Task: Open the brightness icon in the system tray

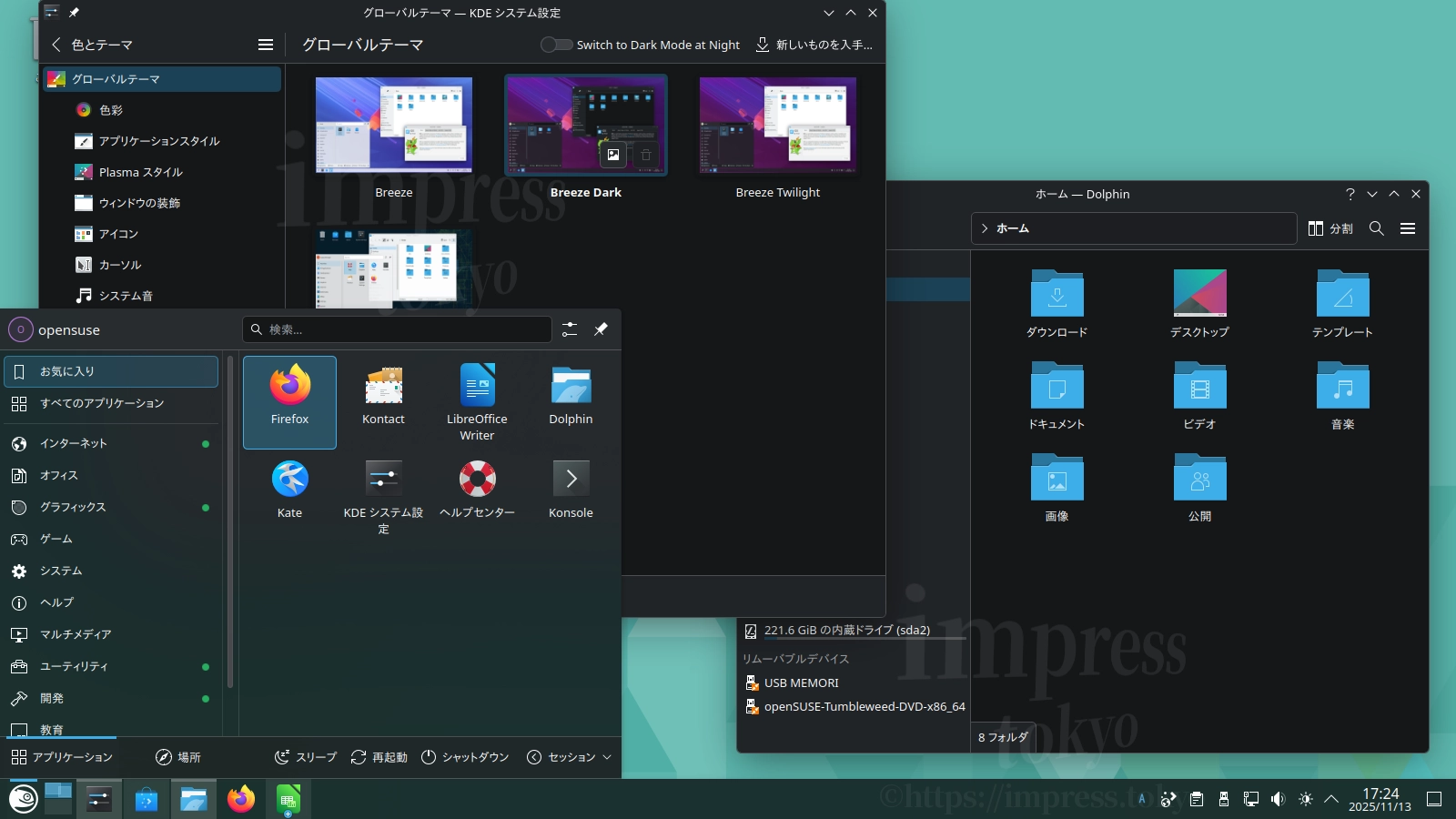Action: pos(1306,799)
